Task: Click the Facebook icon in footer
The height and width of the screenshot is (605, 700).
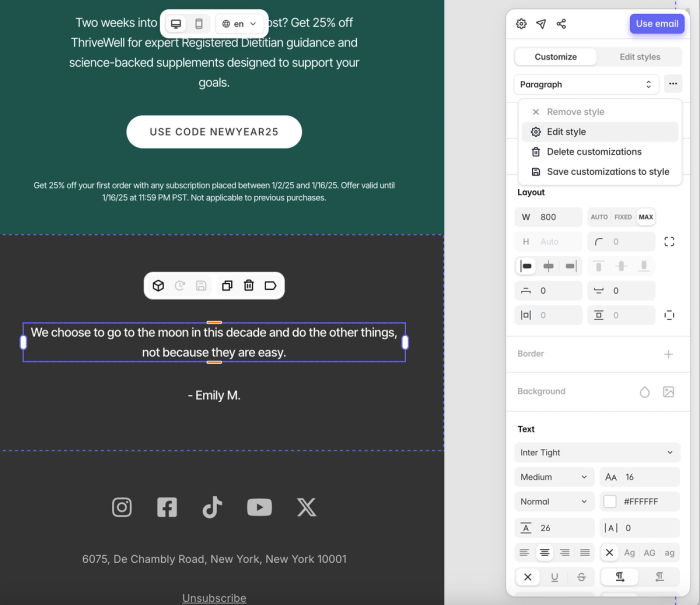Action: [167, 507]
